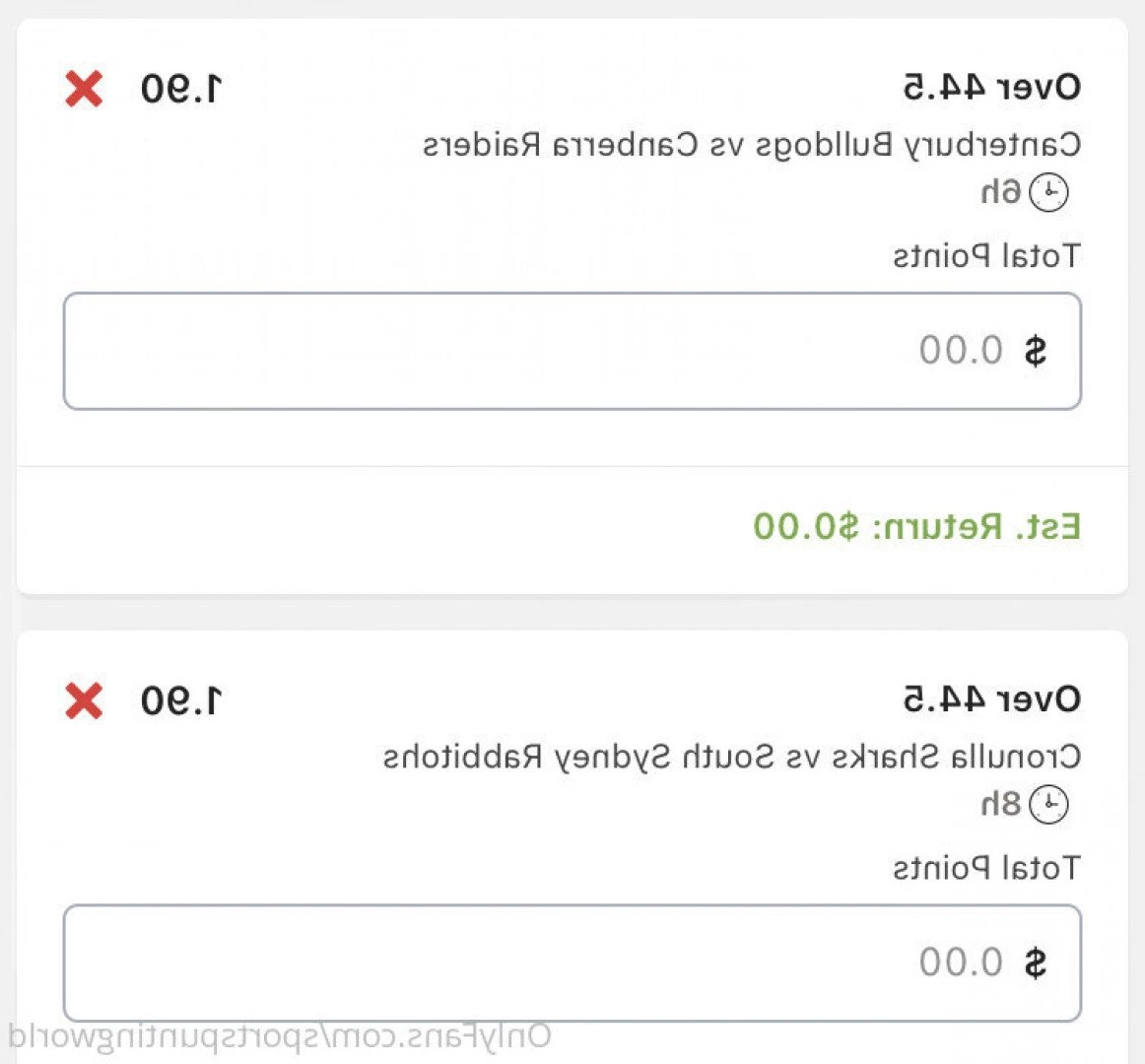The width and height of the screenshot is (1145, 1064).
Task: Click Total Points market label on second bet
Action: tap(986, 868)
